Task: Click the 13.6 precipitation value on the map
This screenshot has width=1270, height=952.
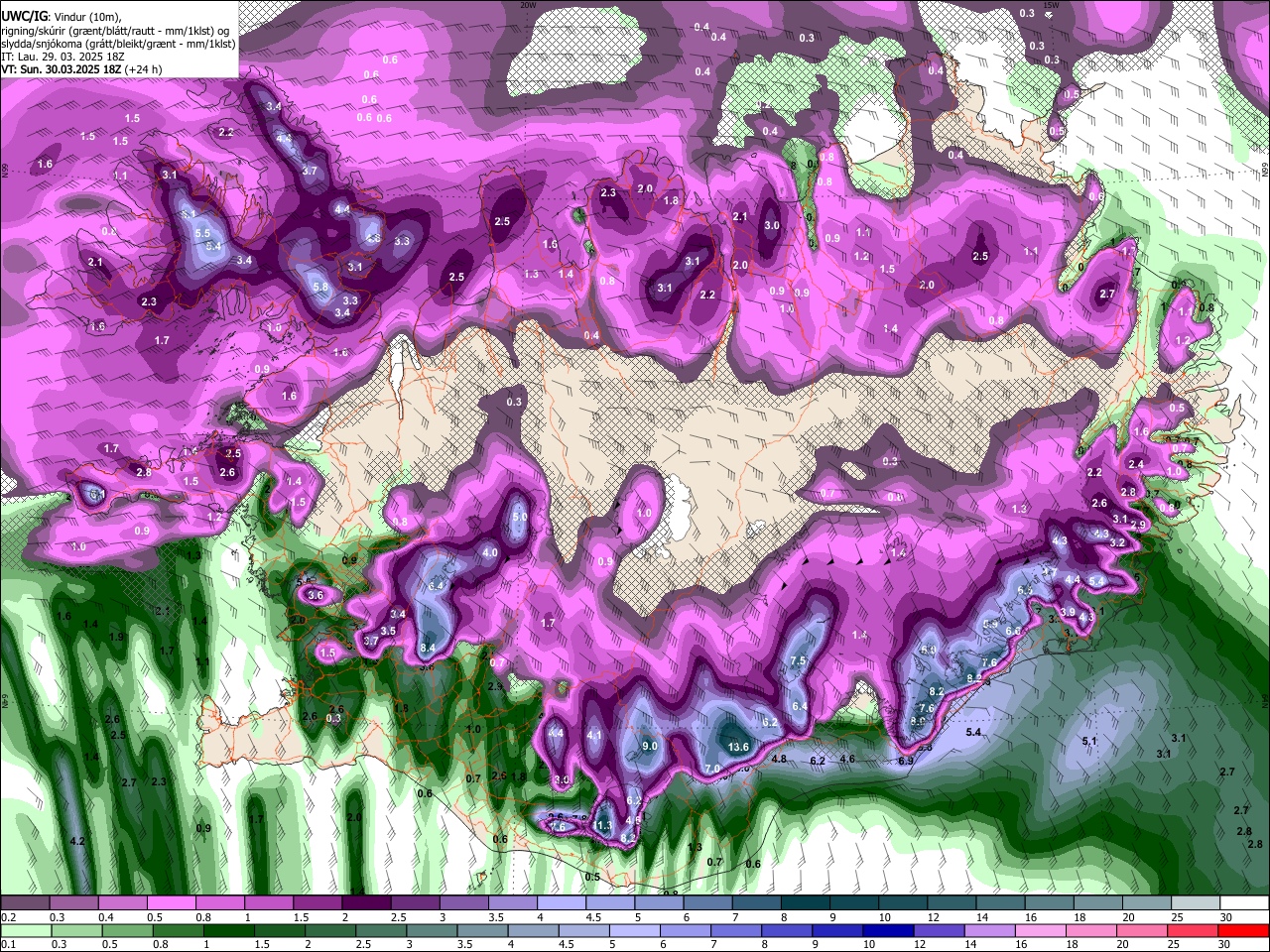Action: pos(738,747)
